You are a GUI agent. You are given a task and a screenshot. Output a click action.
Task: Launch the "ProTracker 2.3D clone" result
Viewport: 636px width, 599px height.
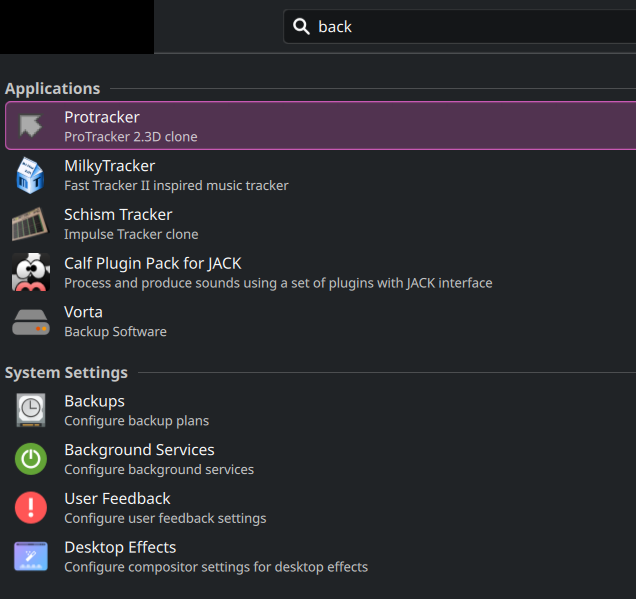click(x=131, y=136)
